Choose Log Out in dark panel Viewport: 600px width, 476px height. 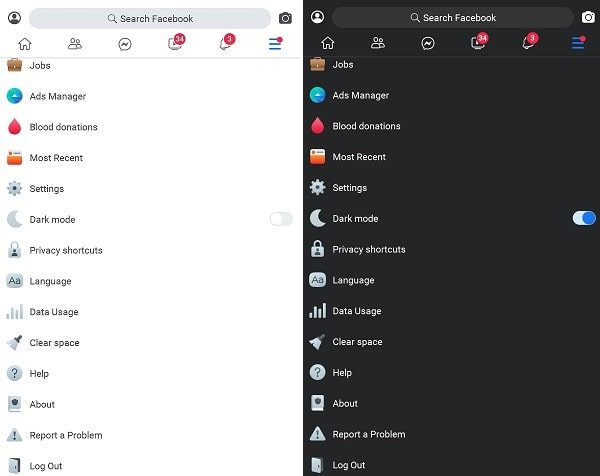pos(349,465)
